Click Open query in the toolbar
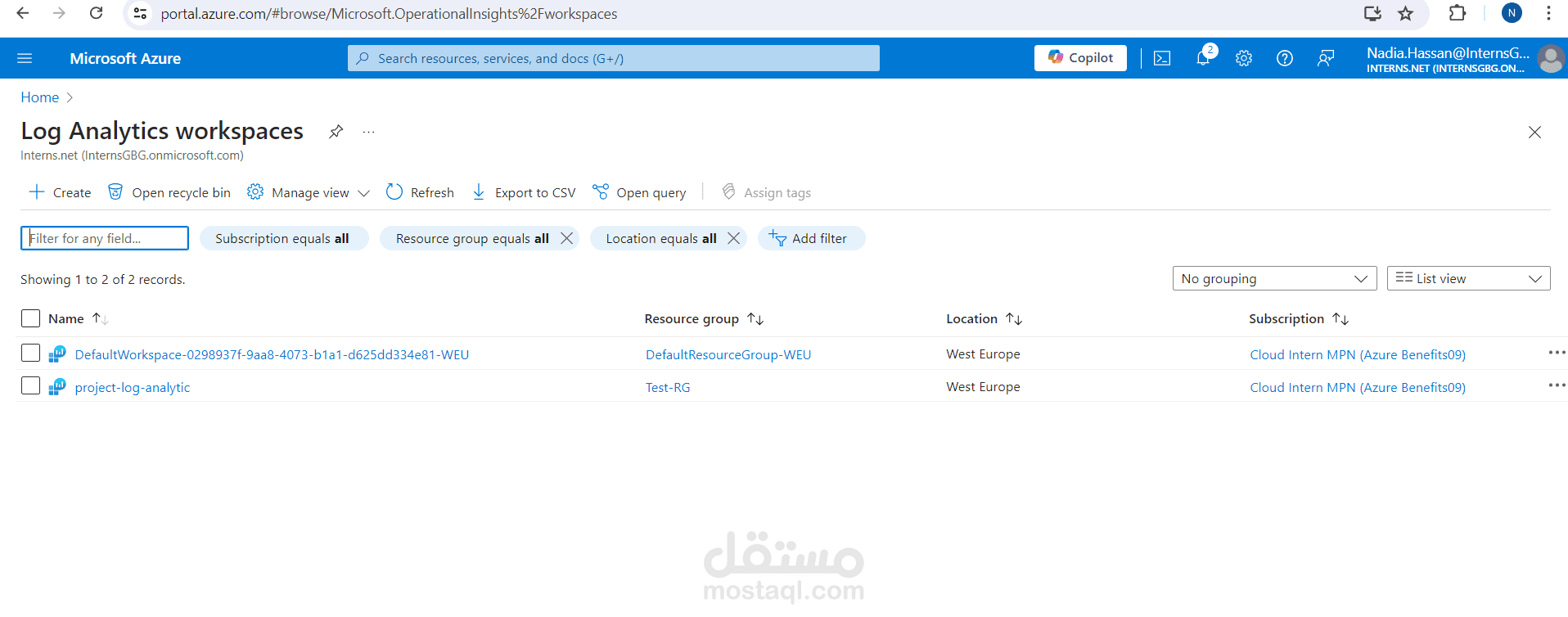Screen dimensions: 1568x617 pos(639,192)
